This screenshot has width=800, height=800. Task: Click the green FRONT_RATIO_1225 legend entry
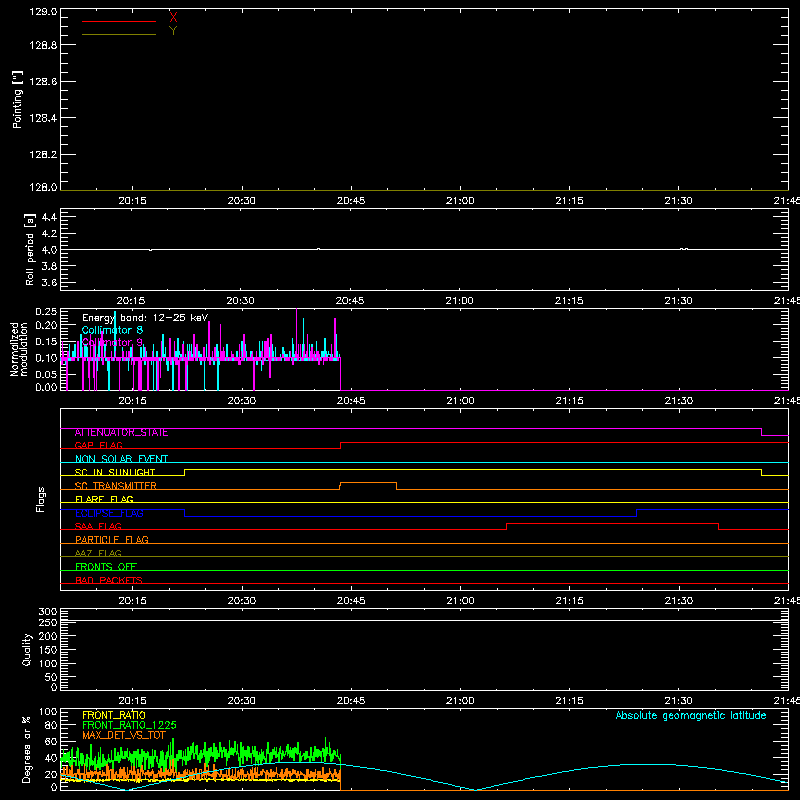(x=129, y=725)
